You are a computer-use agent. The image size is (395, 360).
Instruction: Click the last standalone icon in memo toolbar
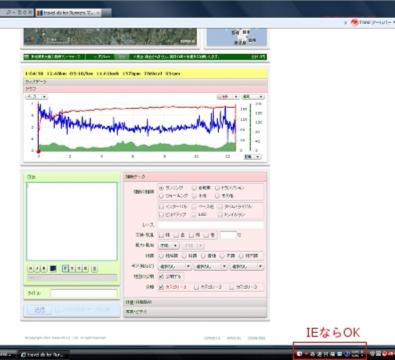[x=94, y=268]
